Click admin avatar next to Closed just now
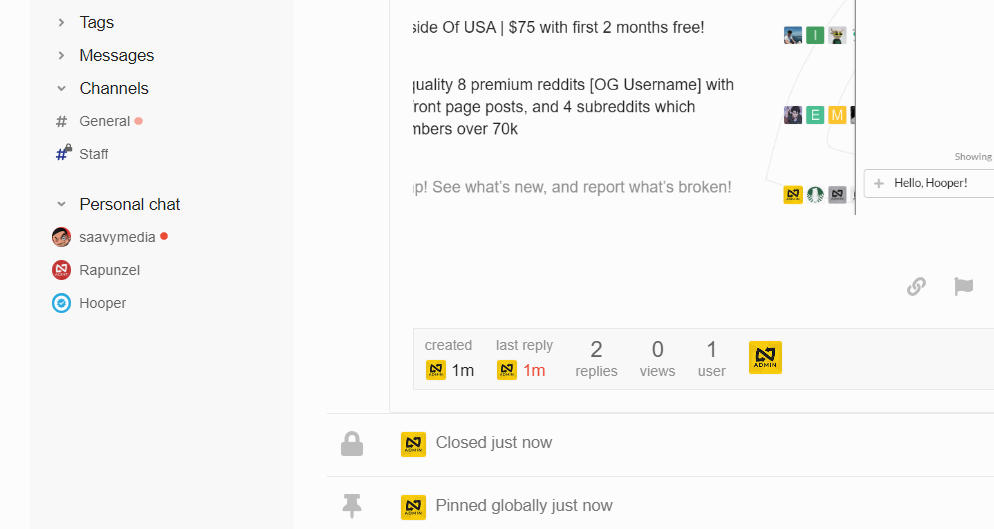This screenshot has height=529, width=994. 413,445
